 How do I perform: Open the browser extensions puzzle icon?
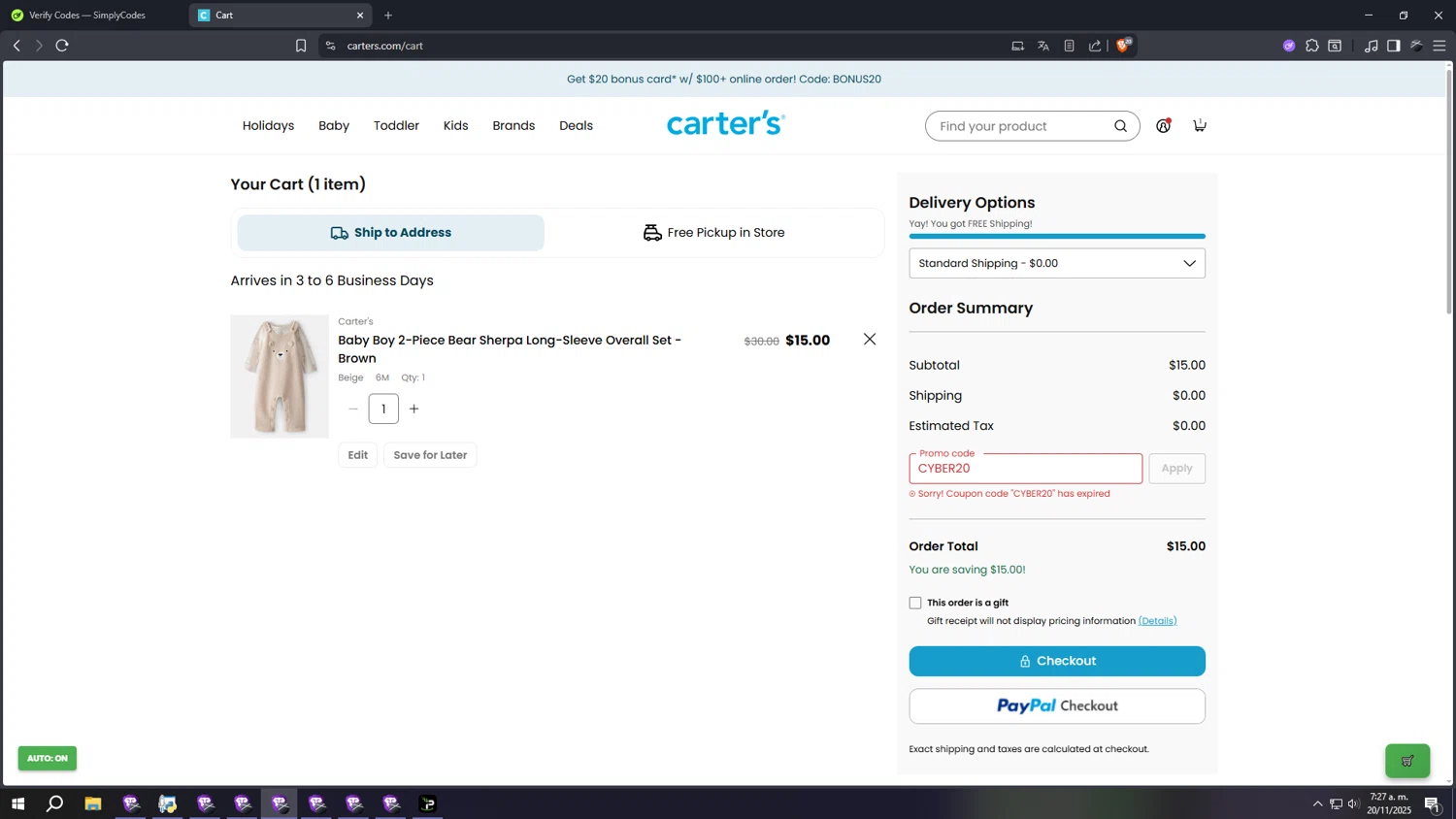[1312, 46]
